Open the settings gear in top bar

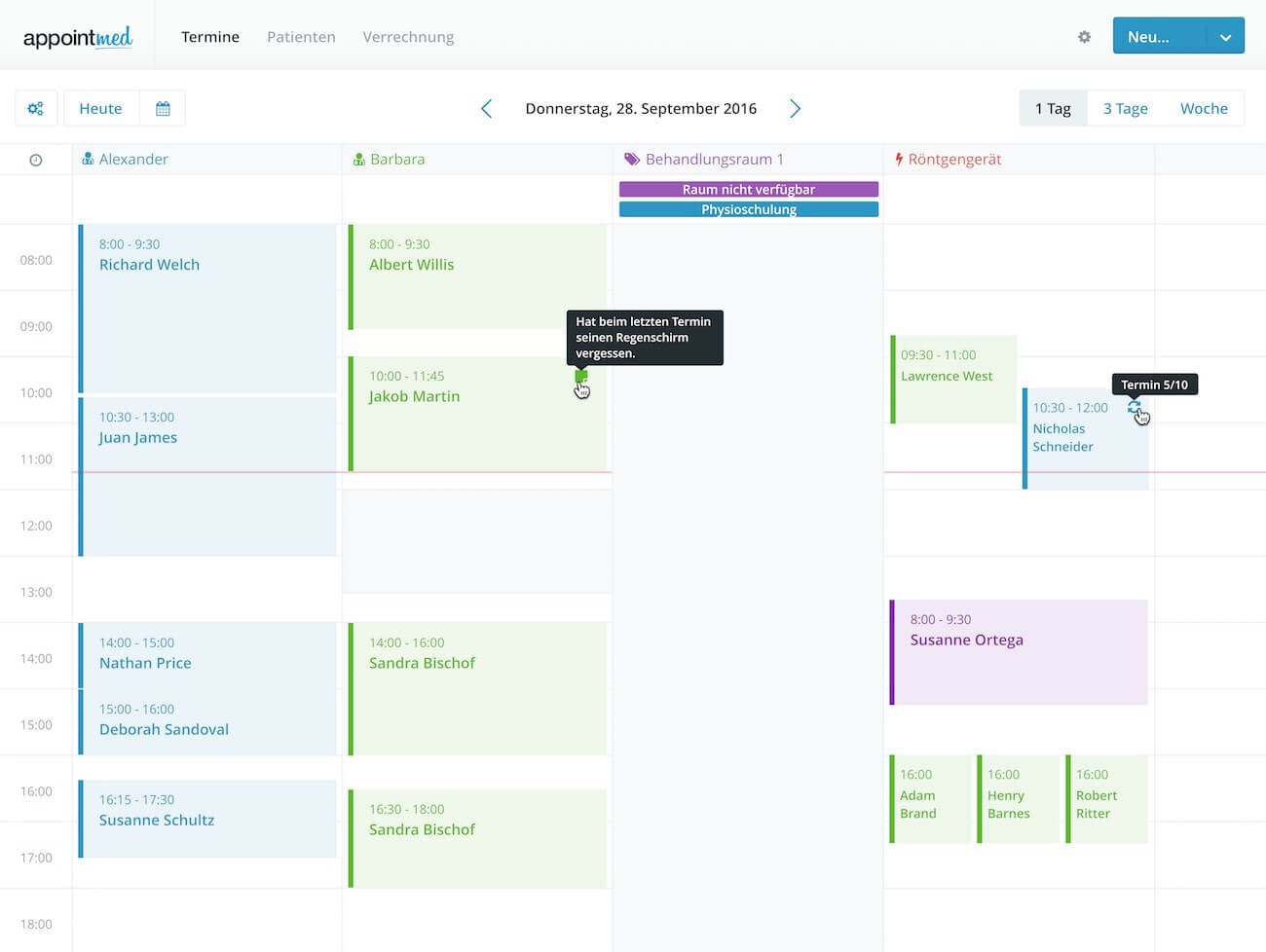[1084, 37]
